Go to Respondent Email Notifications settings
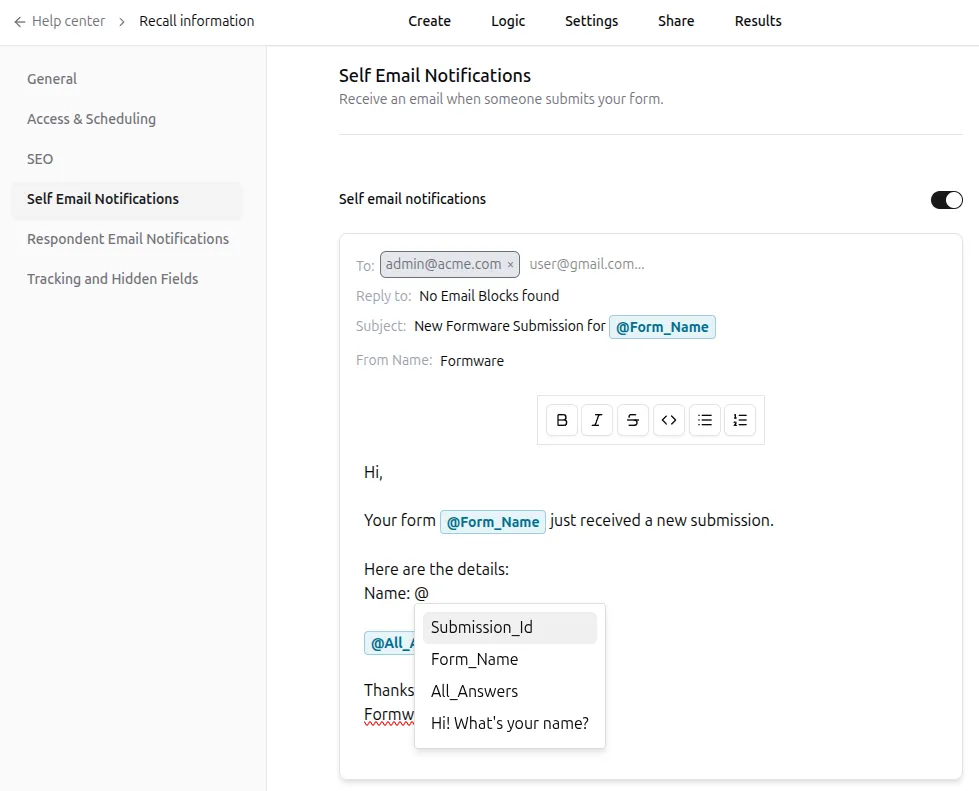 click(x=127, y=239)
